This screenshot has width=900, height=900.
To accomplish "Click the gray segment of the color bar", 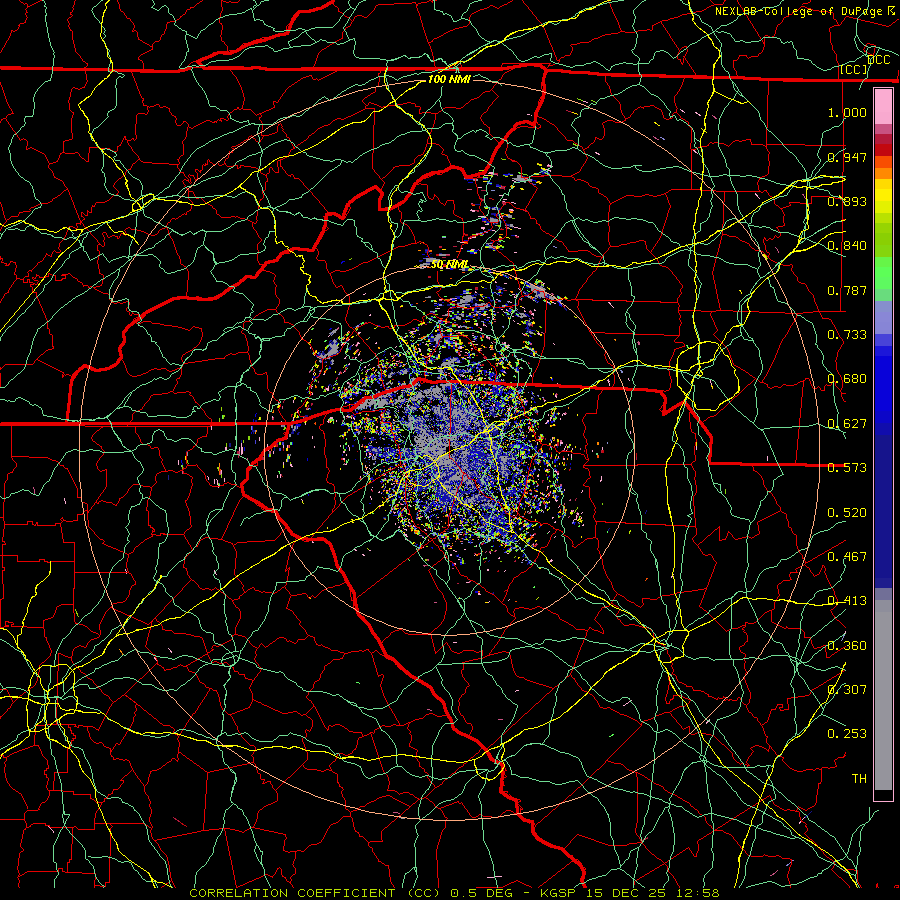I will pos(883,695).
